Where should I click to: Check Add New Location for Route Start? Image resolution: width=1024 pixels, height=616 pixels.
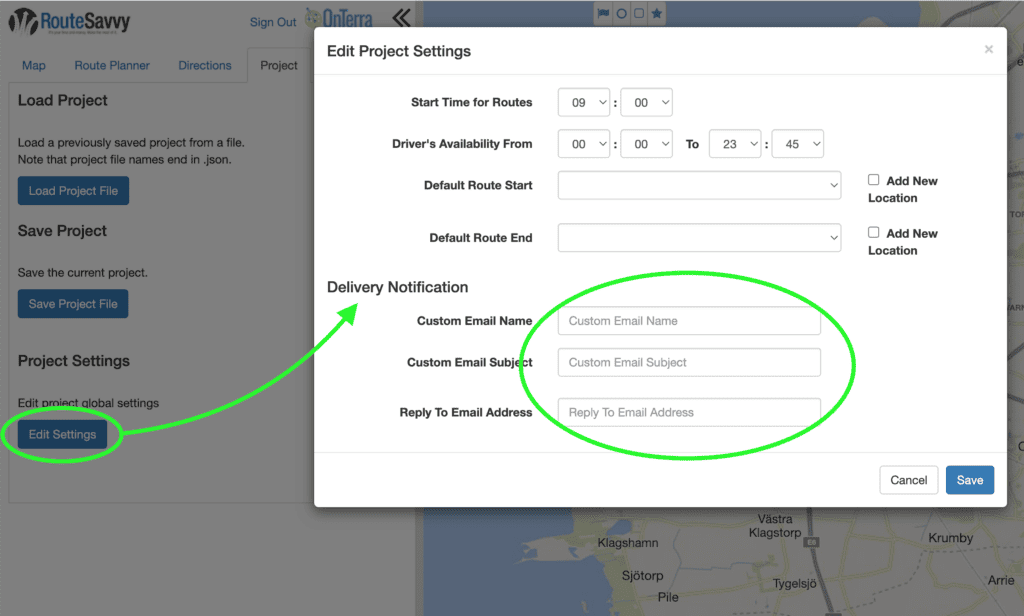(x=873, y=180)
